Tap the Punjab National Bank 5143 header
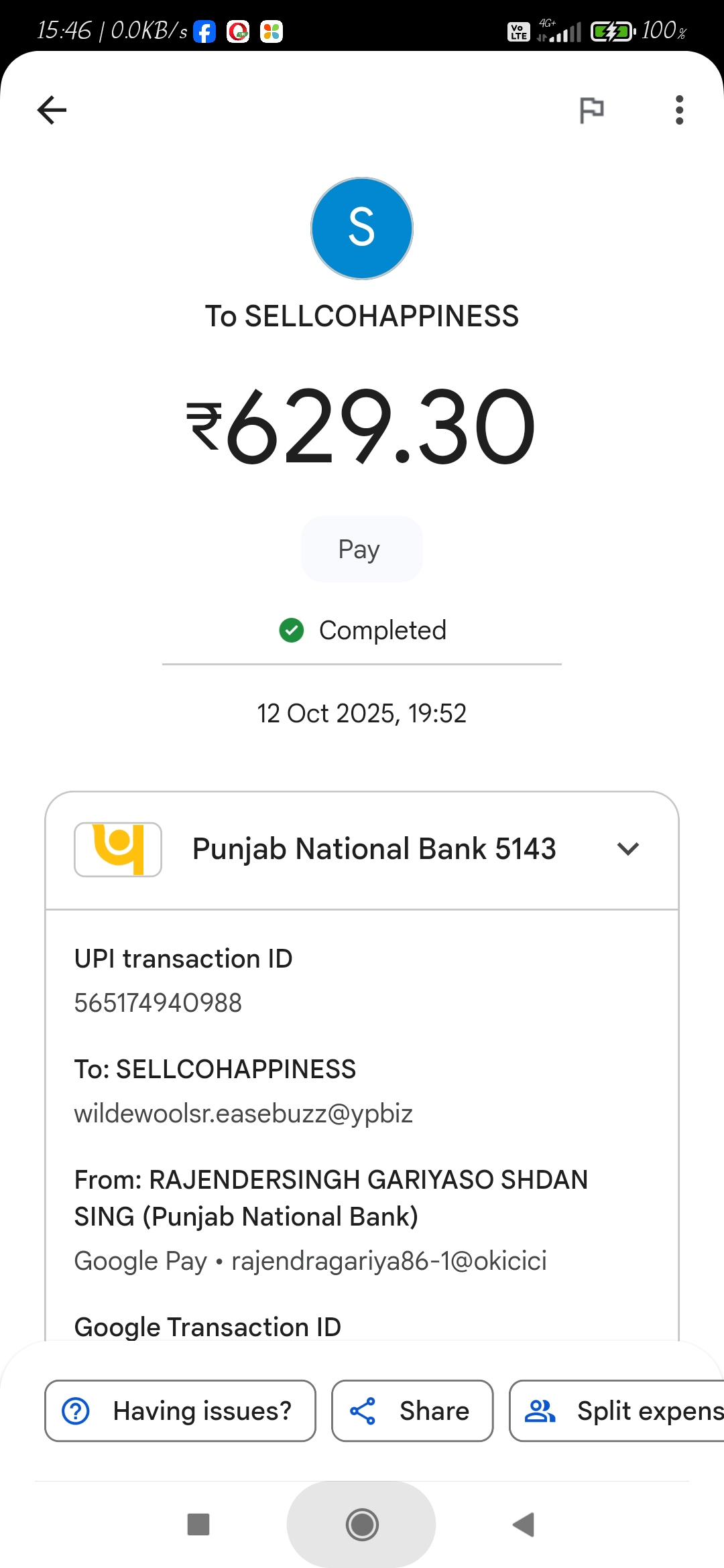This screenshot has height=1568, width=724. click(373, 849)
